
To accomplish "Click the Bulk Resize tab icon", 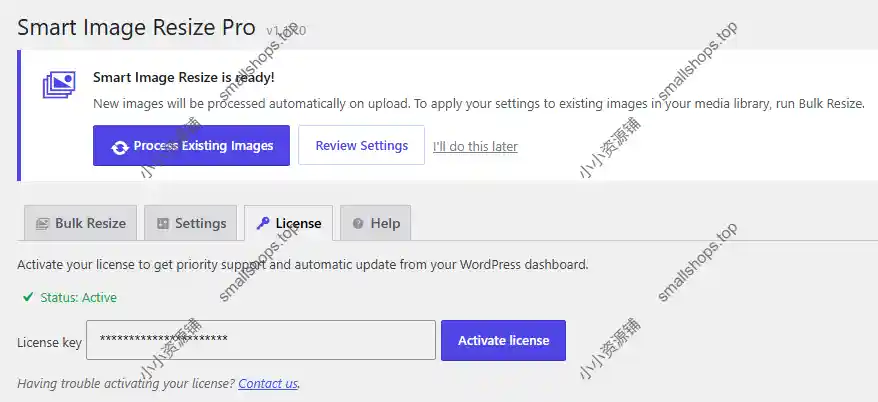I will 42,224.
